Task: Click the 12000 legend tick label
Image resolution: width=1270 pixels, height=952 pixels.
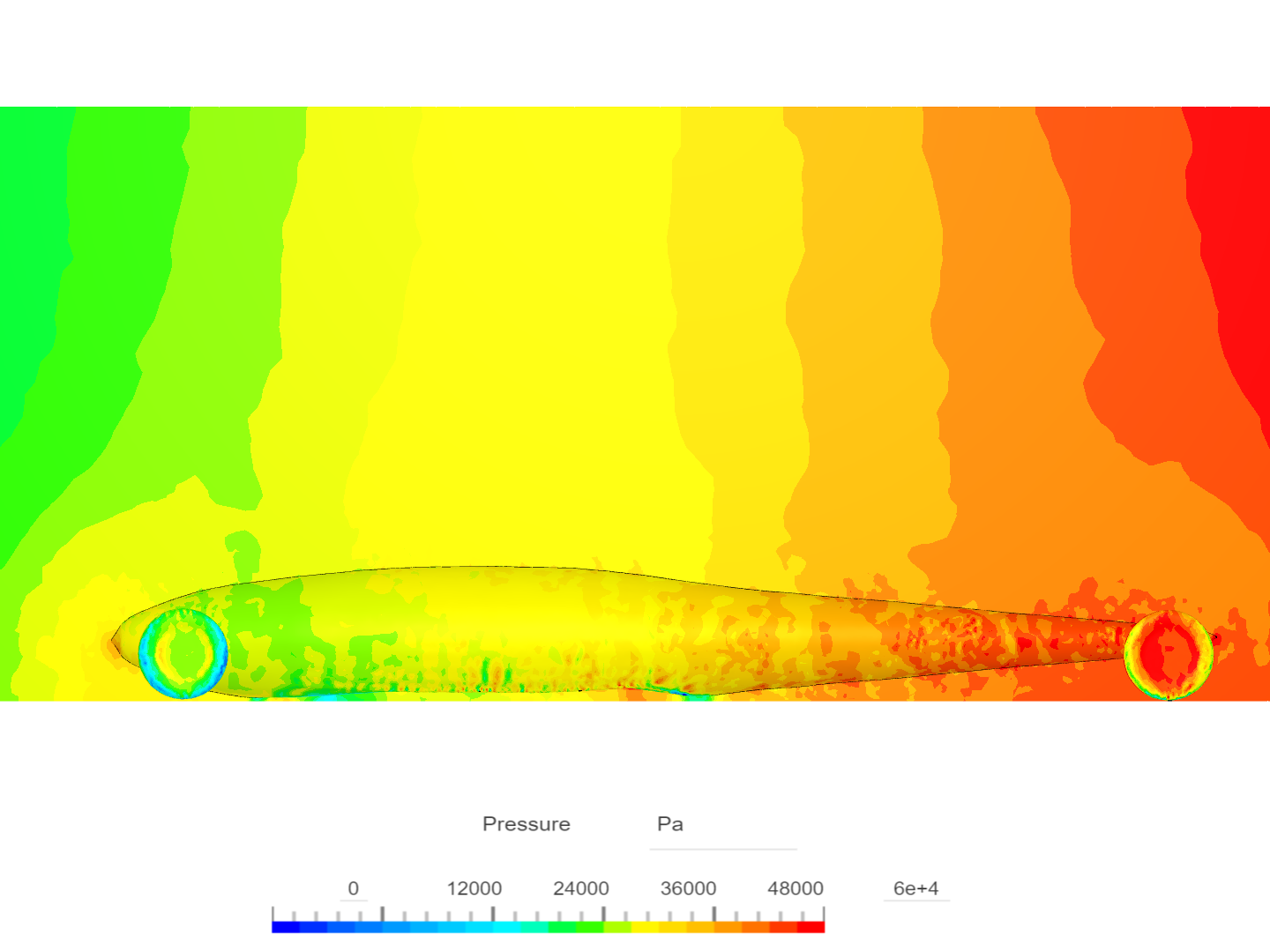Action: click(474, 889)
